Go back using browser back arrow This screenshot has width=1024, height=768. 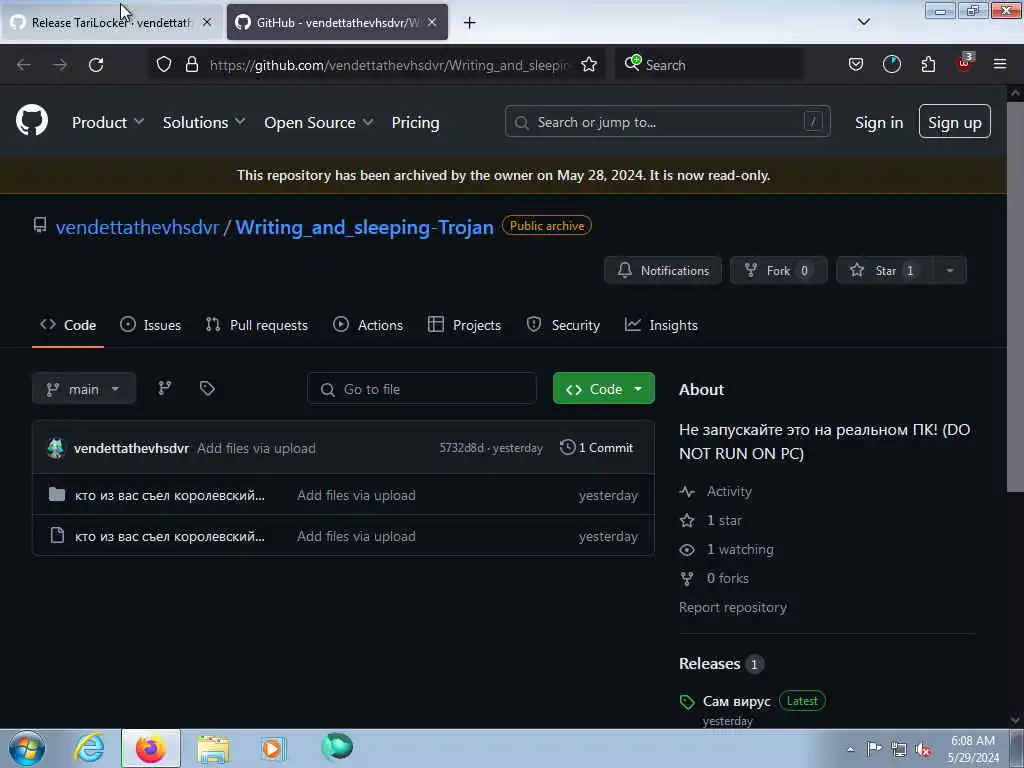coord(24,65)
